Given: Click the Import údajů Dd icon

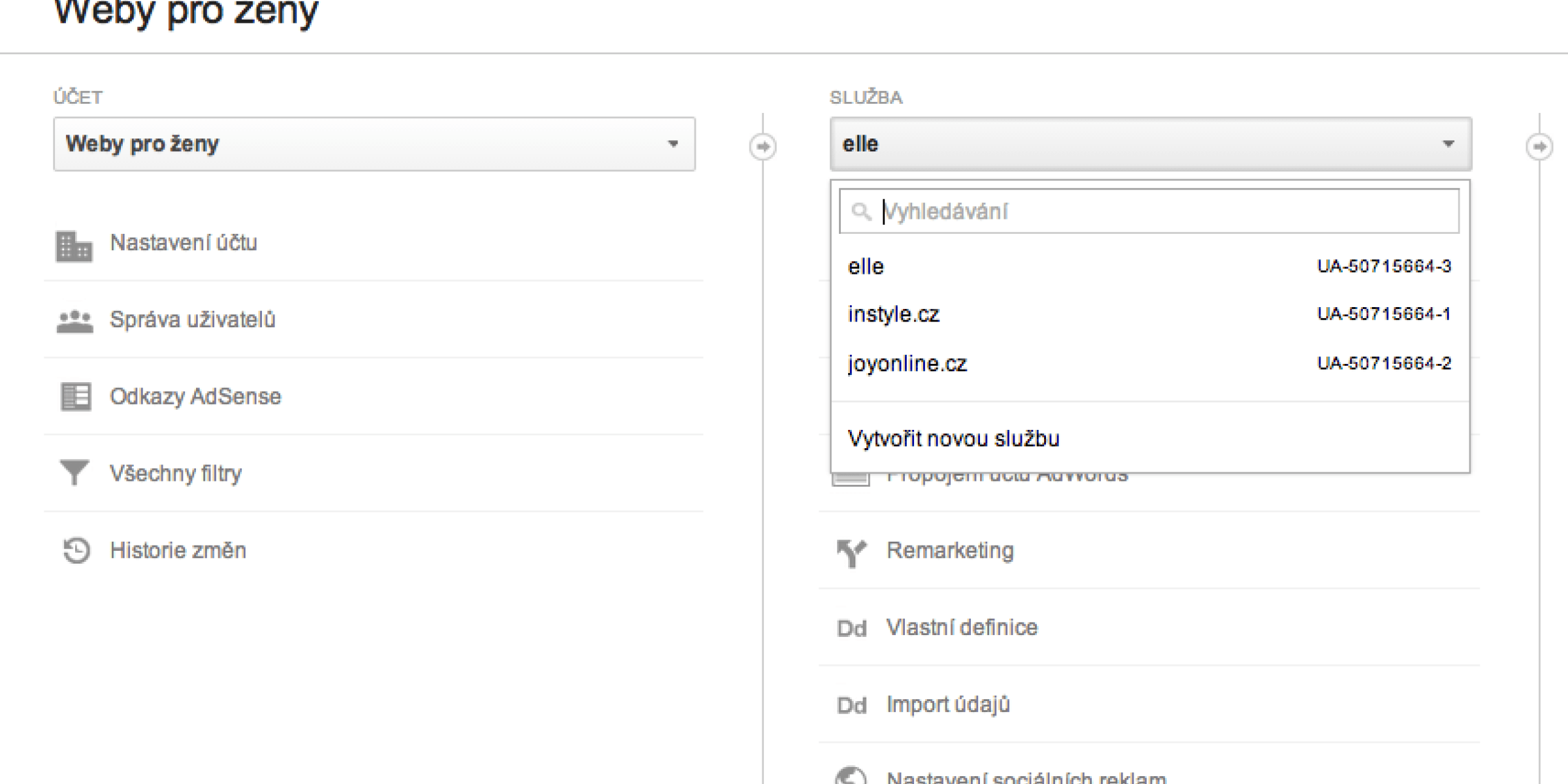Looking at the screenshot, I should [851, 706].
